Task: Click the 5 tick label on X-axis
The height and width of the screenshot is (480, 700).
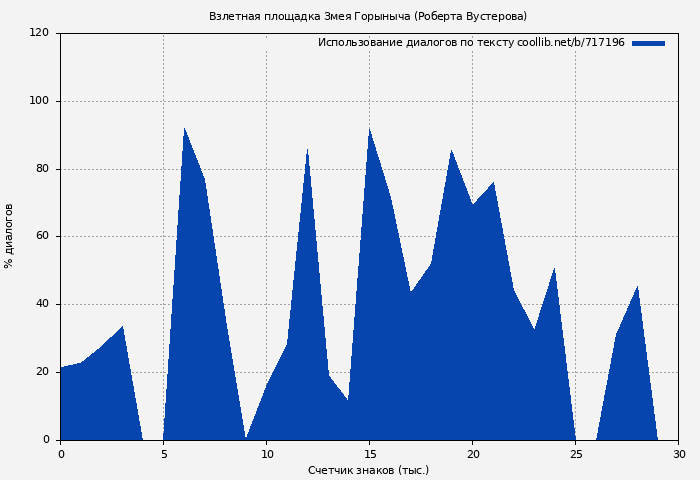Action: (x=164, y=454)
